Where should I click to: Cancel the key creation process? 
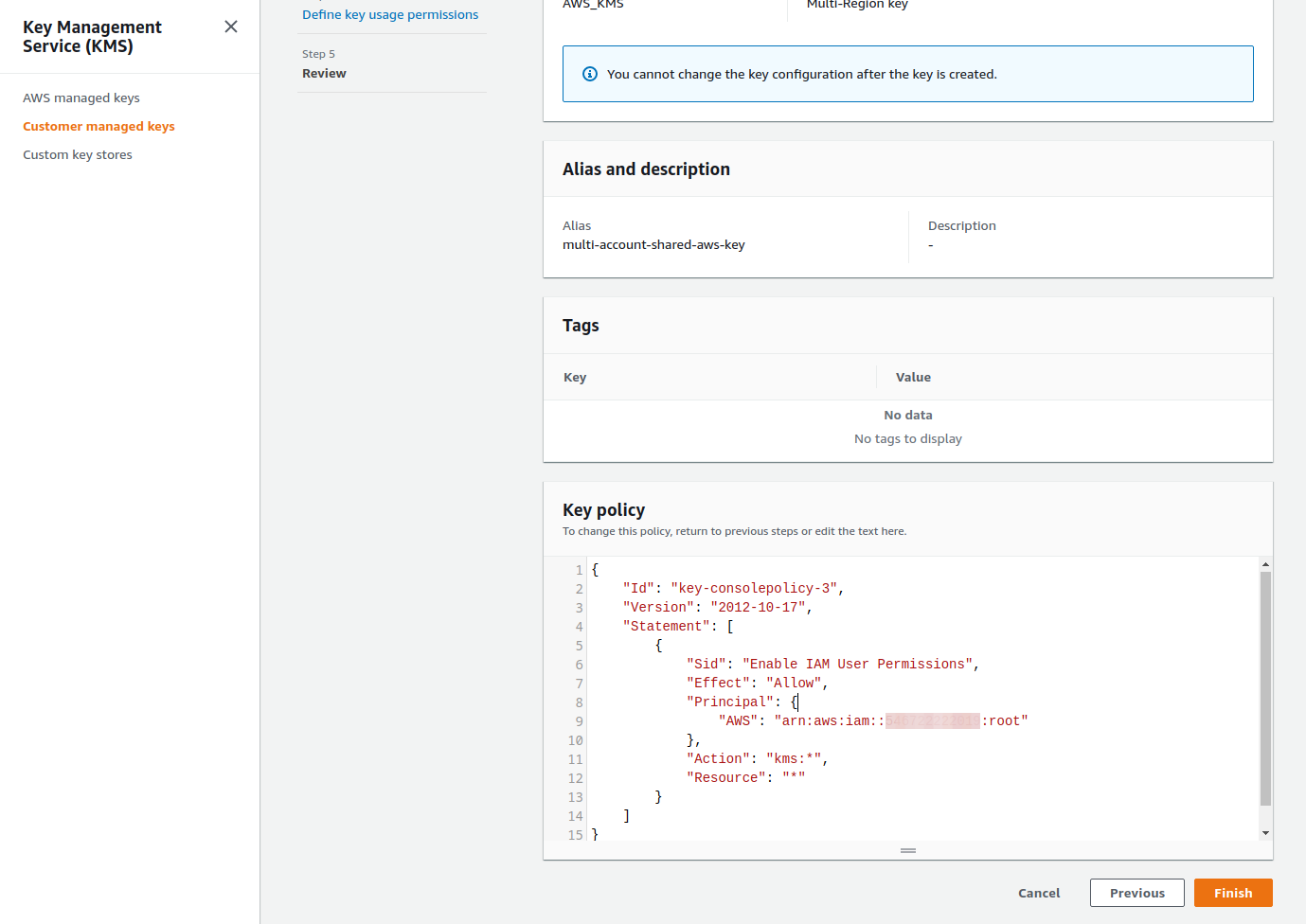(x=1038, y=893)
